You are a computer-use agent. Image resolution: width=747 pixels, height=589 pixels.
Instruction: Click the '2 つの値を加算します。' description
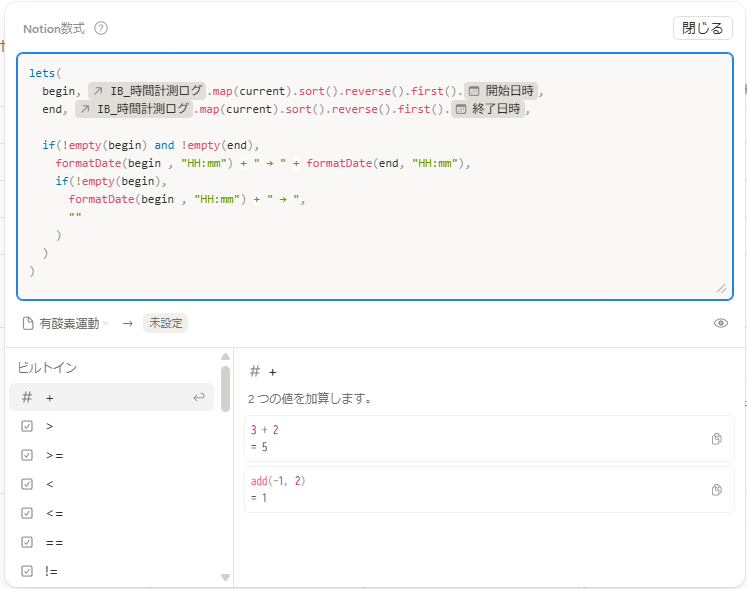310,398
